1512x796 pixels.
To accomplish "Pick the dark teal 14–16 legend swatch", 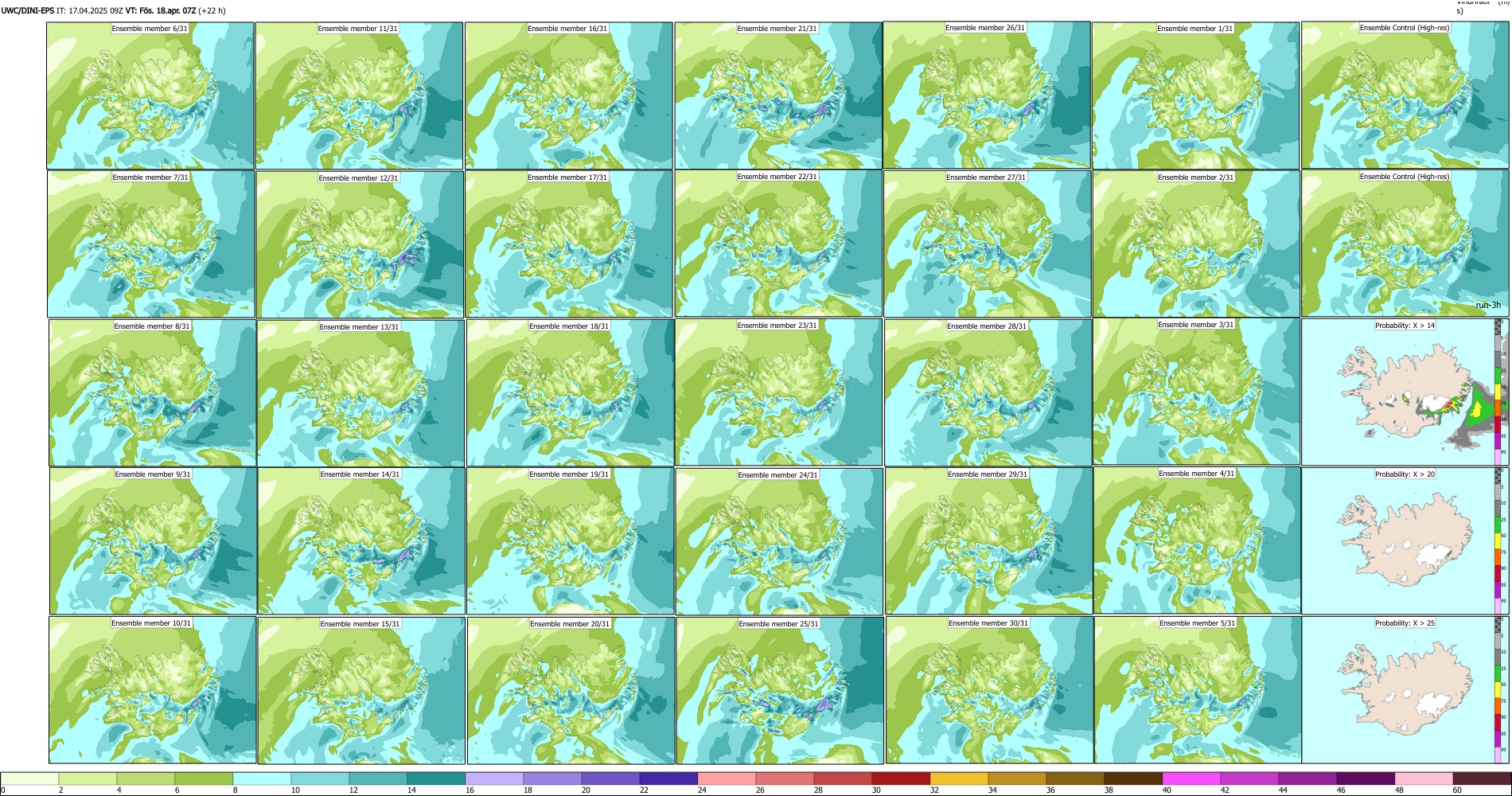I will (x=436, y=778).
